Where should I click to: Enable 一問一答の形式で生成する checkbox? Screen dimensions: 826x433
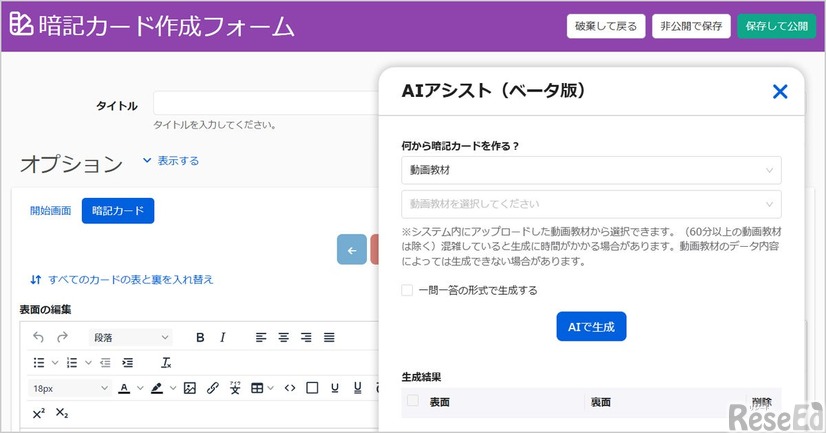click(407, 290)
